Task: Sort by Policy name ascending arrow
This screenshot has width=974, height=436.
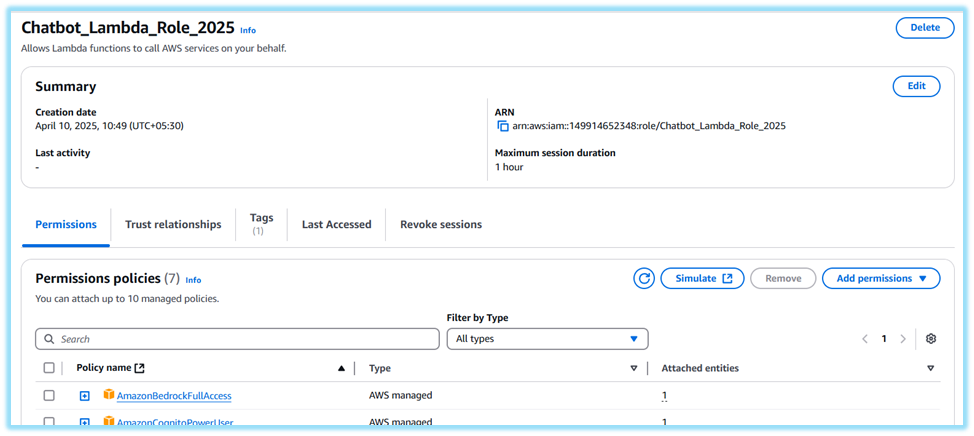Action: click(341, 368)
